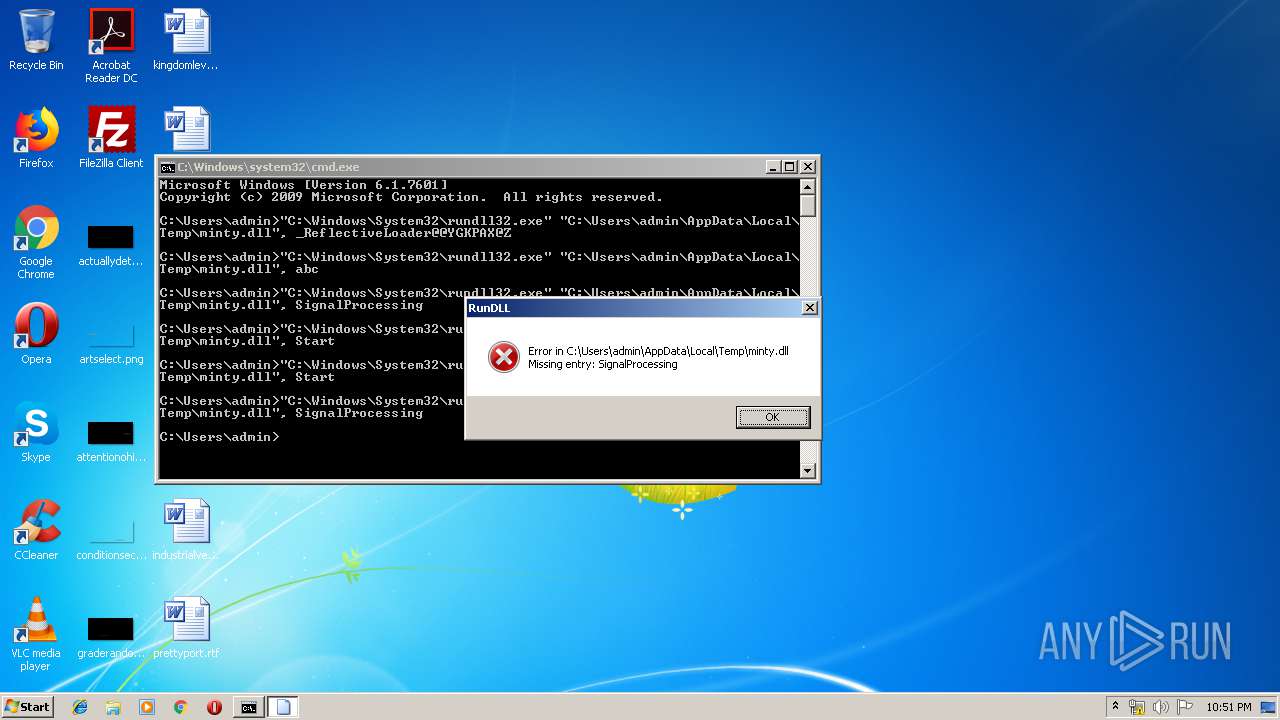This screenshot has height=720, width=1280.
Task: Open Acrobat Reader DC shortcut
Action: click(x=111, y=46)
